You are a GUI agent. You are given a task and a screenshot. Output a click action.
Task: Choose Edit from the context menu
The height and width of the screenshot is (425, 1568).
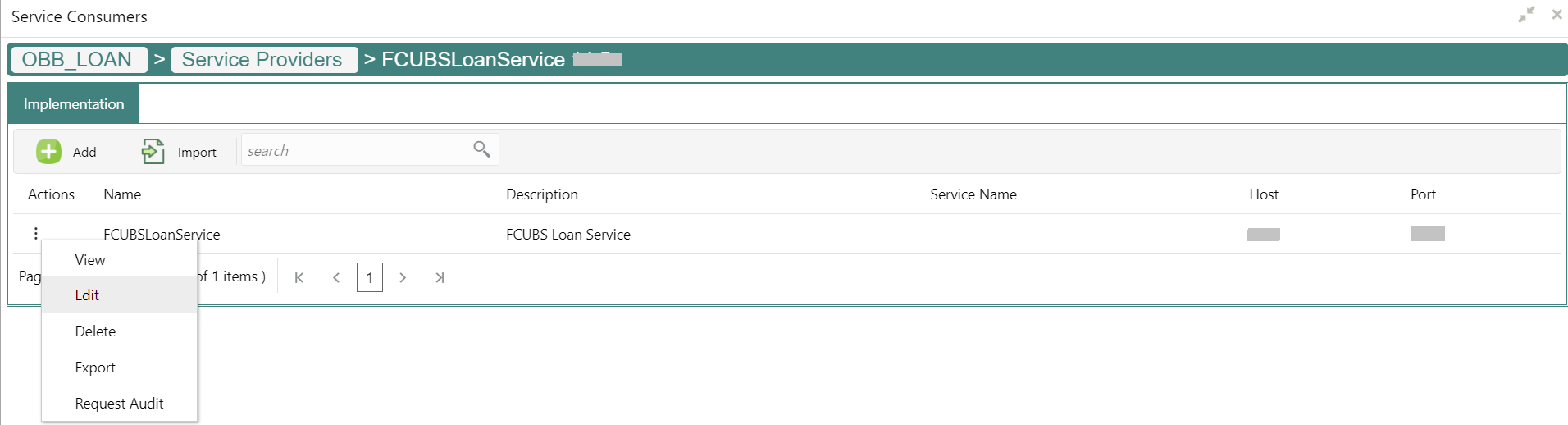(x=120, y=295)
